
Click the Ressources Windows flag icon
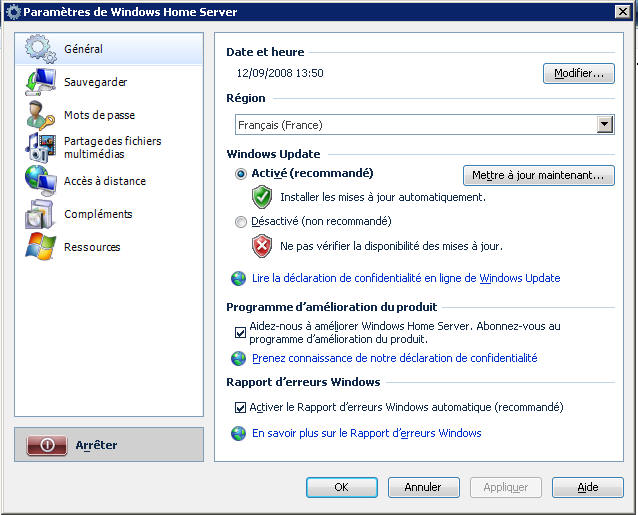click(x=41, y=247)
